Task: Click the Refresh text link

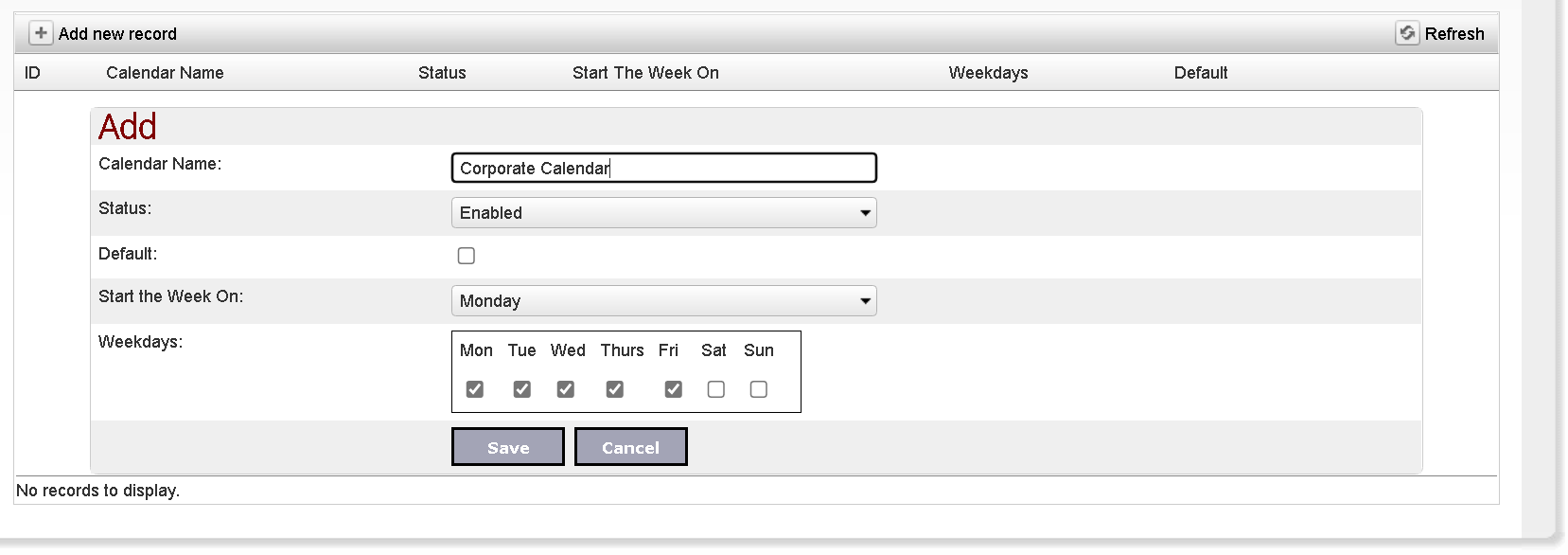Action: coord(1454,34)
